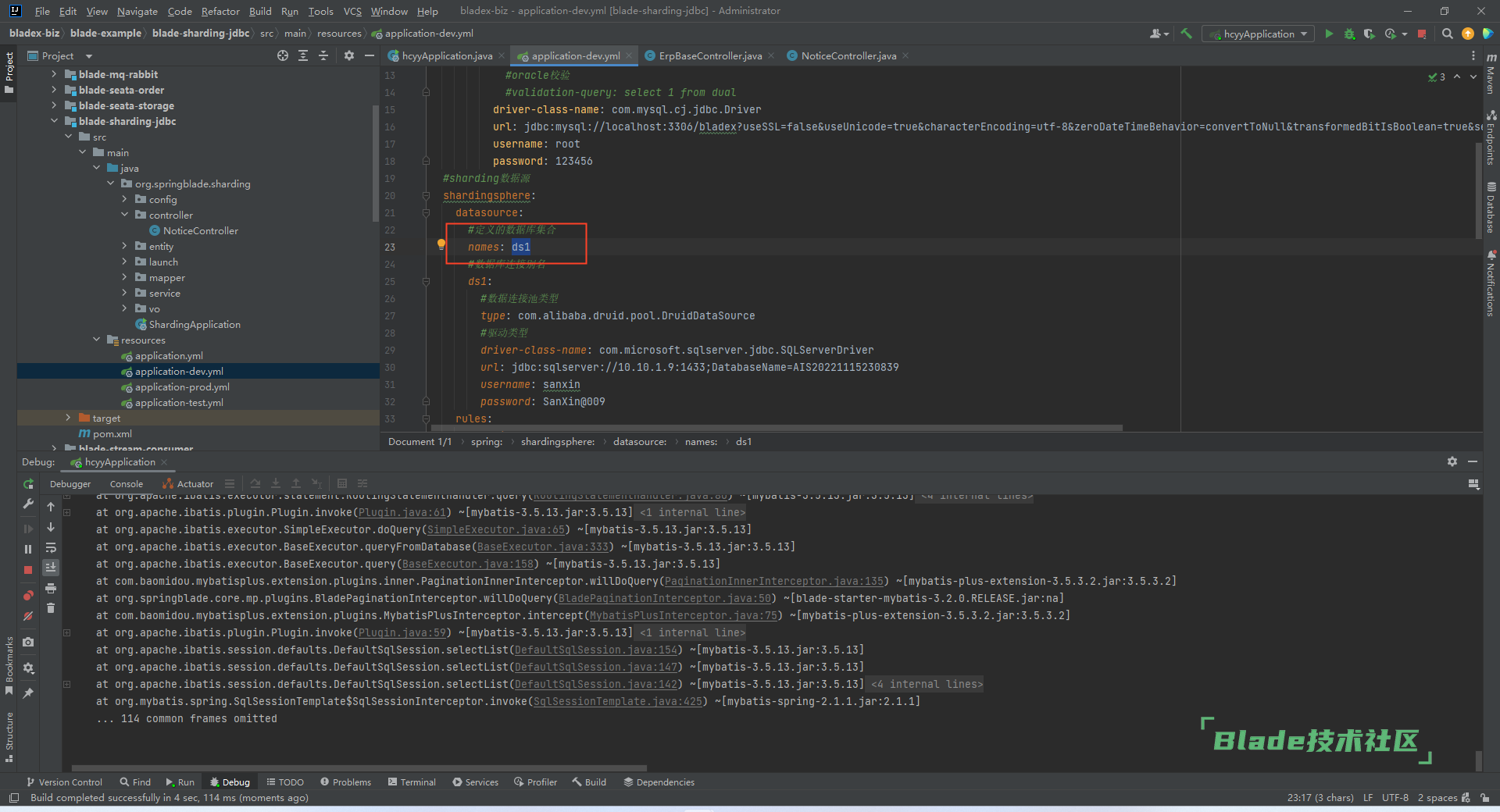Expand the config package
The image size is (1500, 812).
click(124, 199)
